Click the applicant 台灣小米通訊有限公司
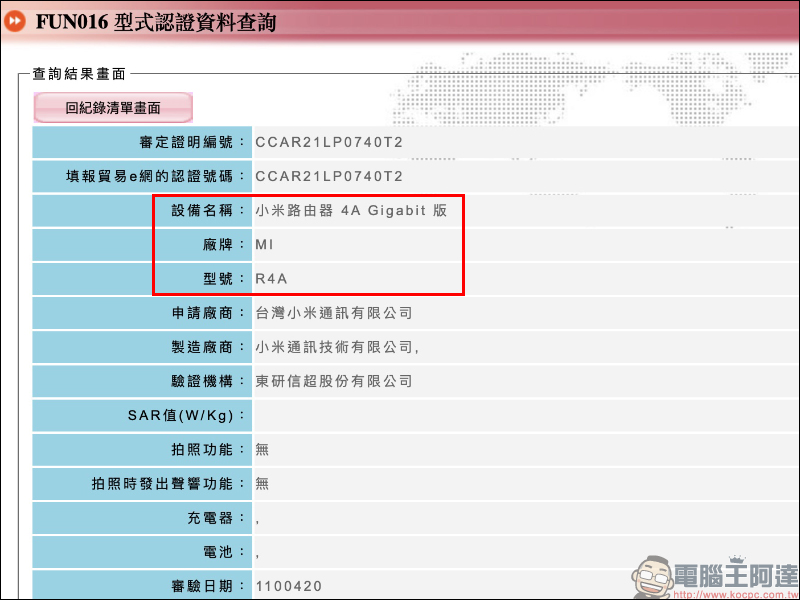 [333, 313]
